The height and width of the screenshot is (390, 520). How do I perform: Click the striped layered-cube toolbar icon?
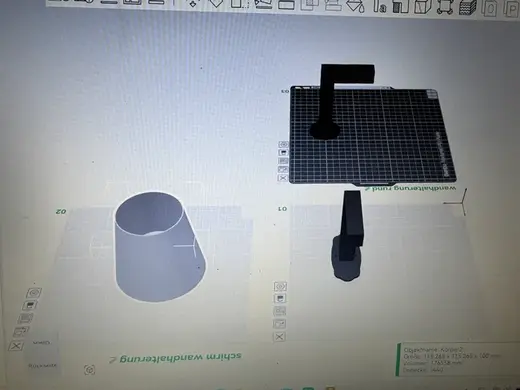coord(467,7)
